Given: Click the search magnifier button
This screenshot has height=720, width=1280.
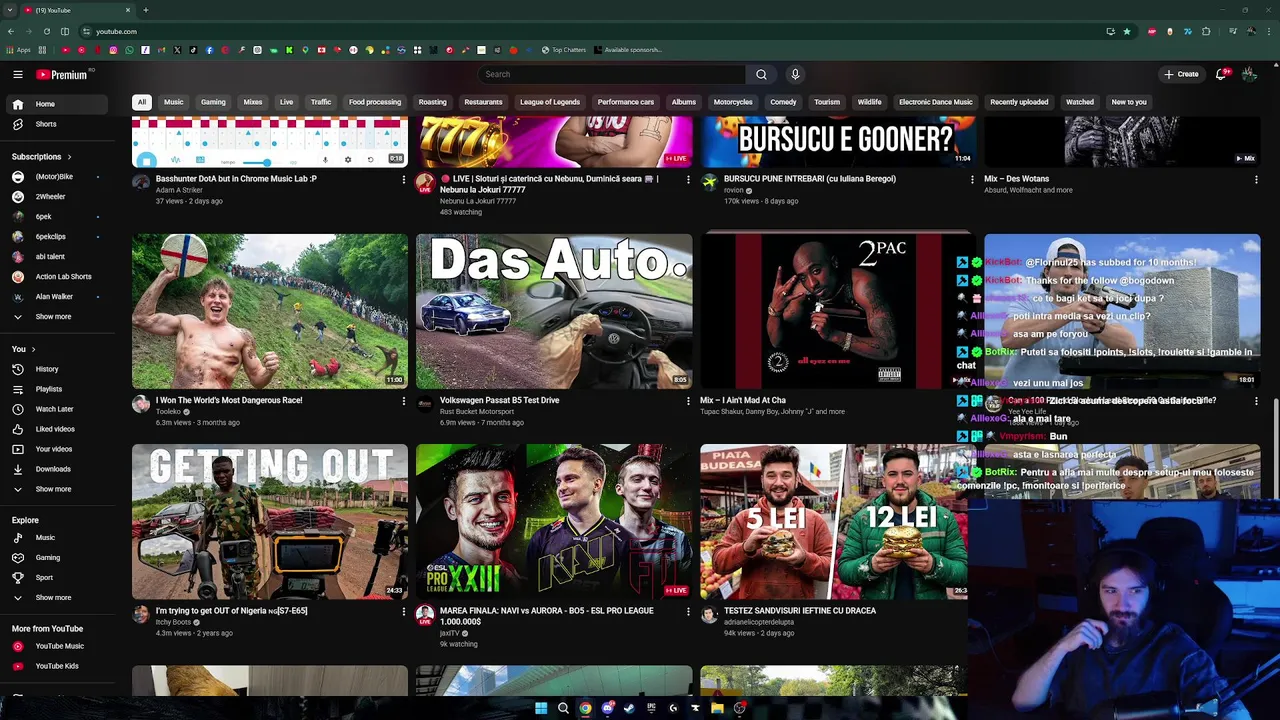Looking at the screenshot, I should 761,74.
